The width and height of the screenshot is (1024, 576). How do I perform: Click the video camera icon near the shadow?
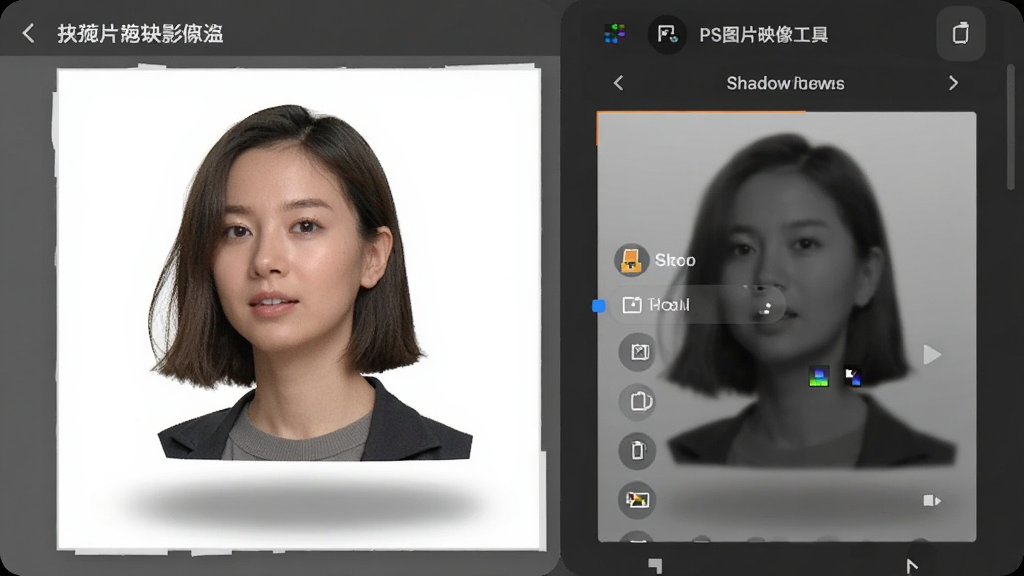[x=932, y=501]
